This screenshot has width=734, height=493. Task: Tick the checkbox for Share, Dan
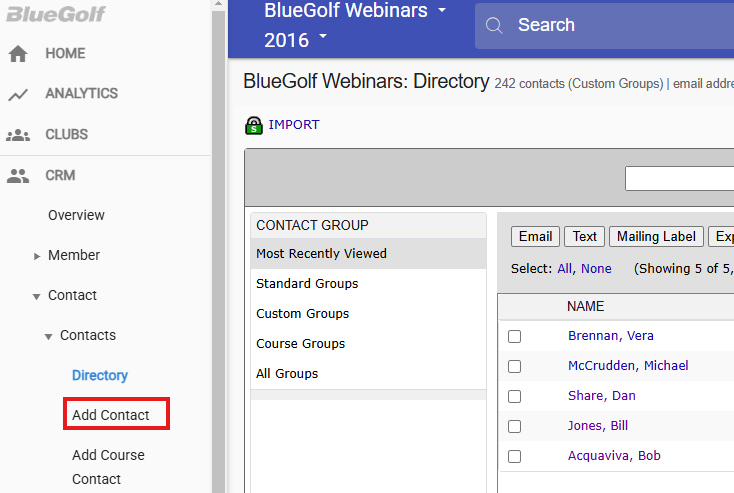point(514,397)
